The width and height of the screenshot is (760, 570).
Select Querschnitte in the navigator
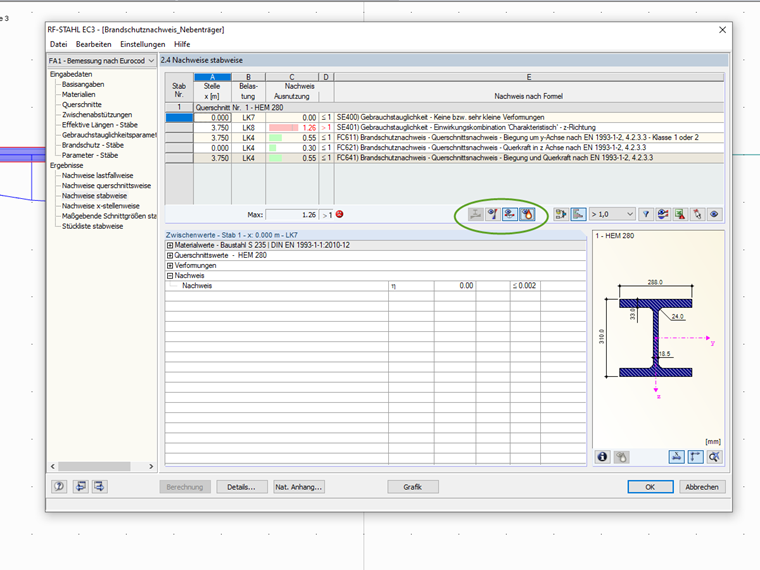[82, 105]
